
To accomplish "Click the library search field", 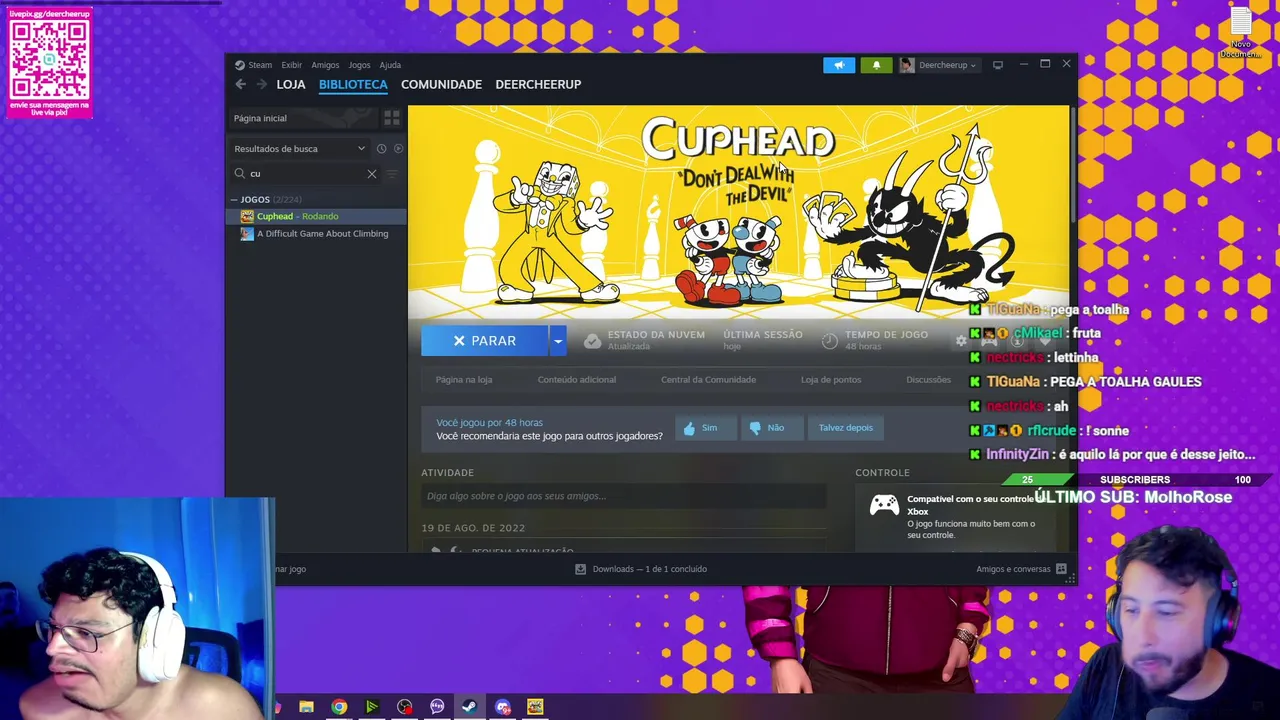I will 305,174.
